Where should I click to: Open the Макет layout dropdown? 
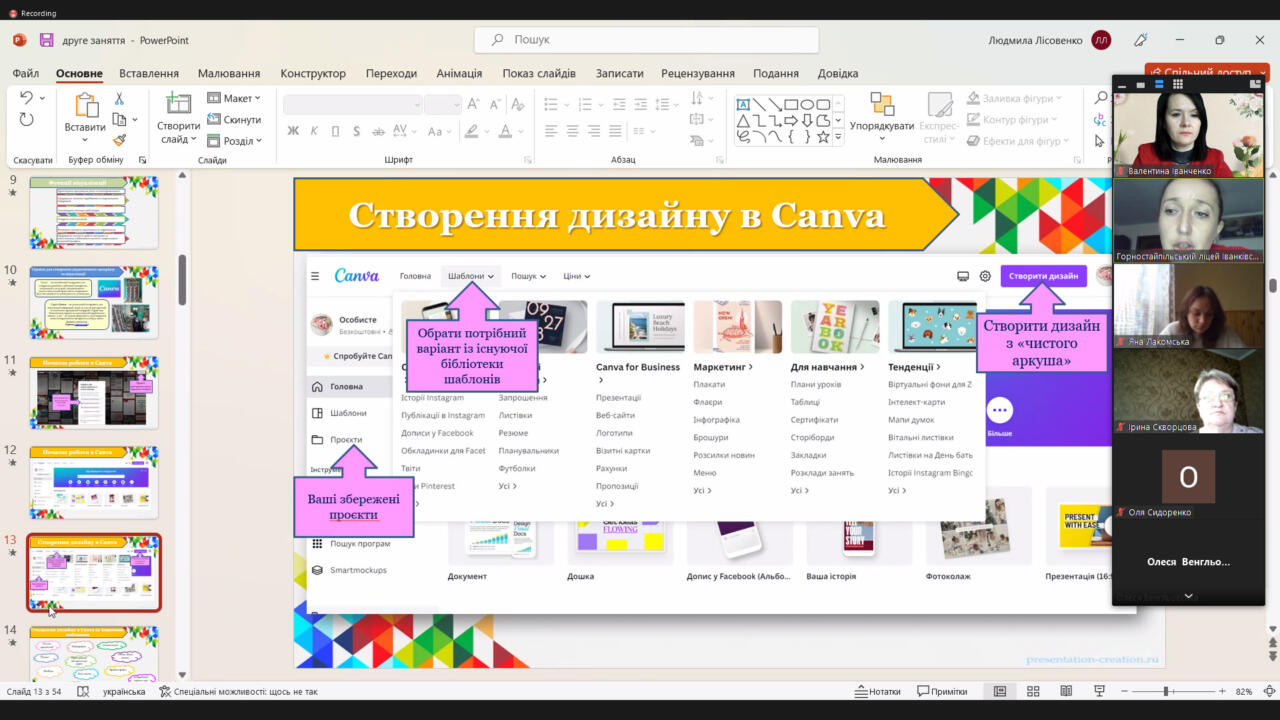(235, 98)
